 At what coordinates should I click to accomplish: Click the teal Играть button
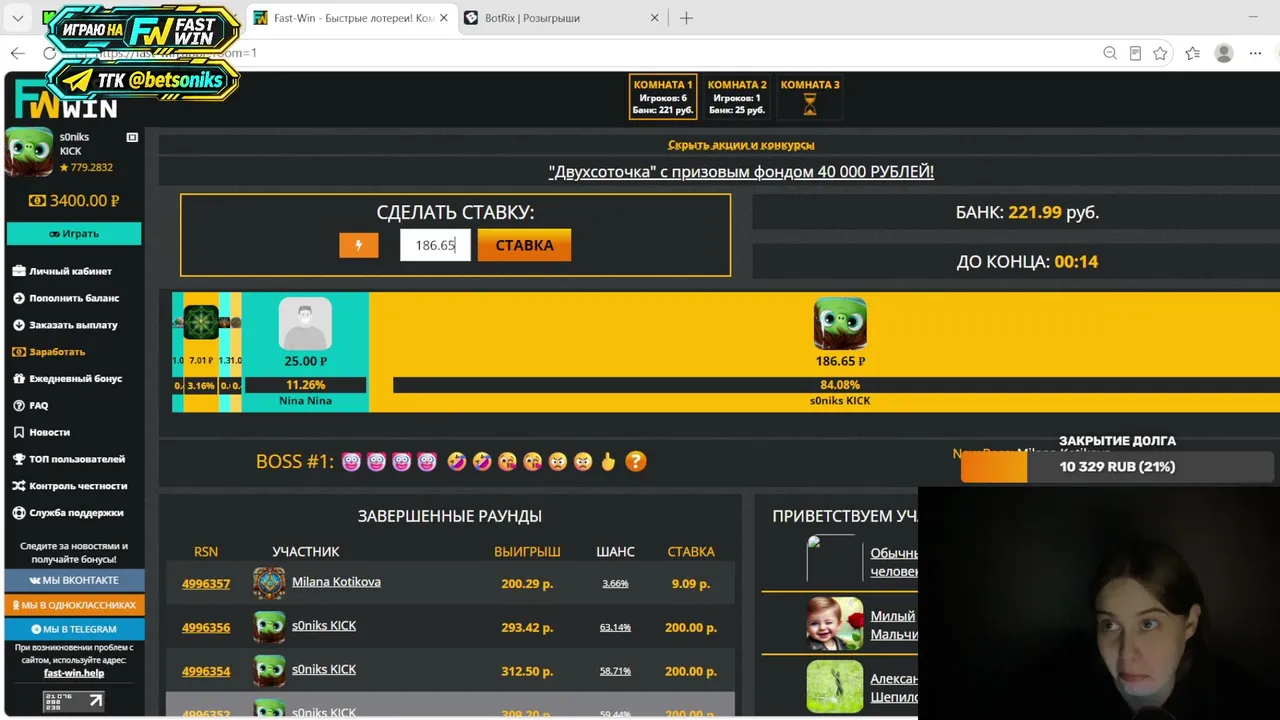(x=74, y=233)
